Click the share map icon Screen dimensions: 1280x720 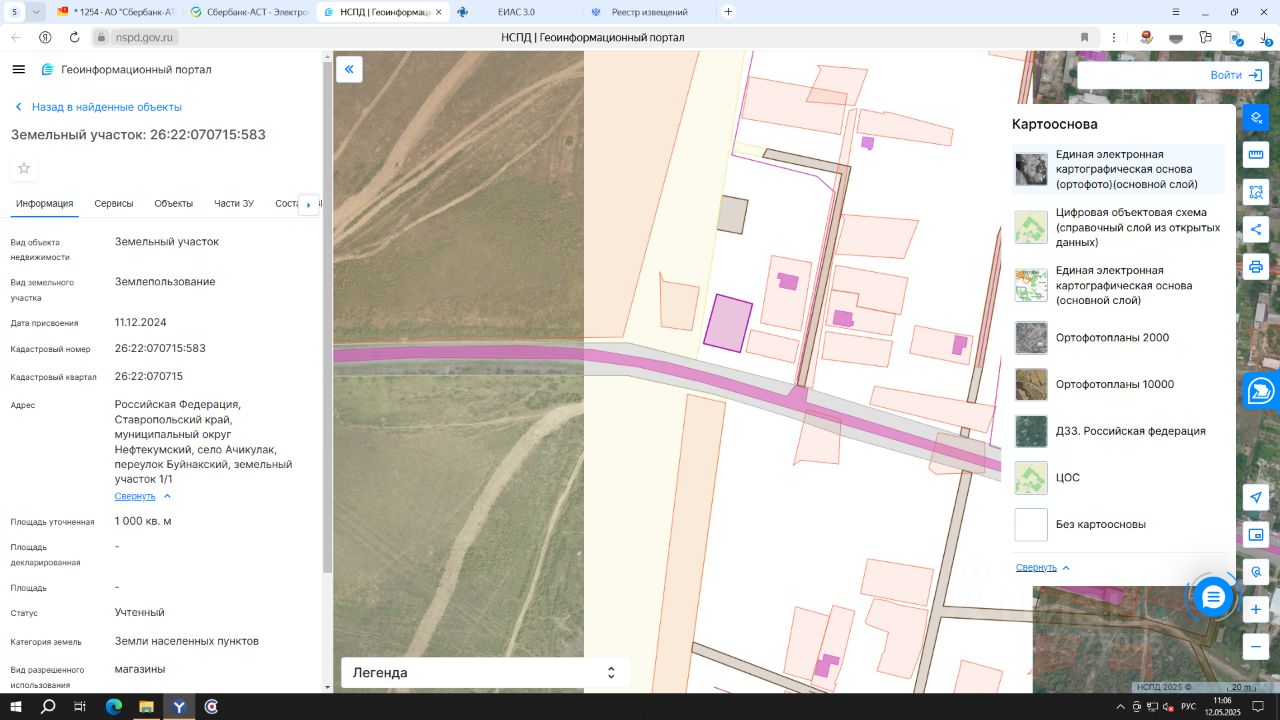(x=1256, y=229)
